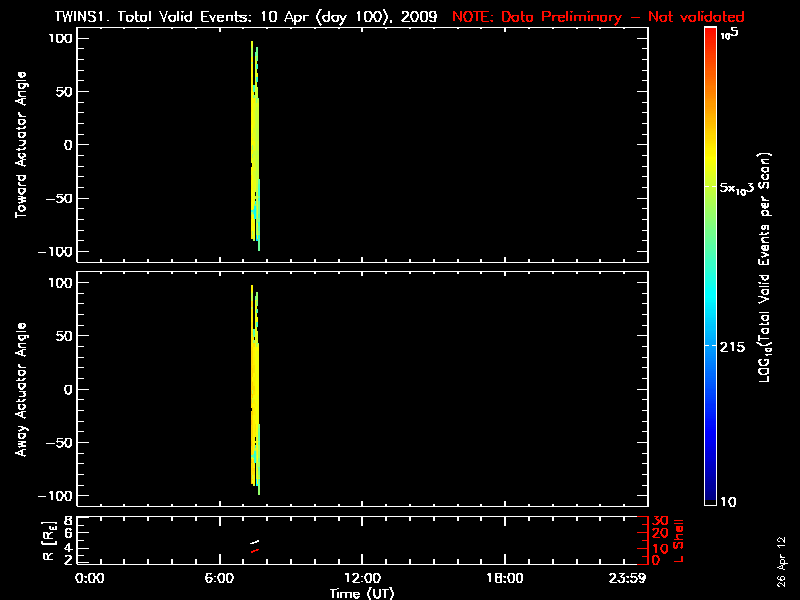Select the 12:00 time axis tick label
800x600 pixels.
(x=362, y=579)
